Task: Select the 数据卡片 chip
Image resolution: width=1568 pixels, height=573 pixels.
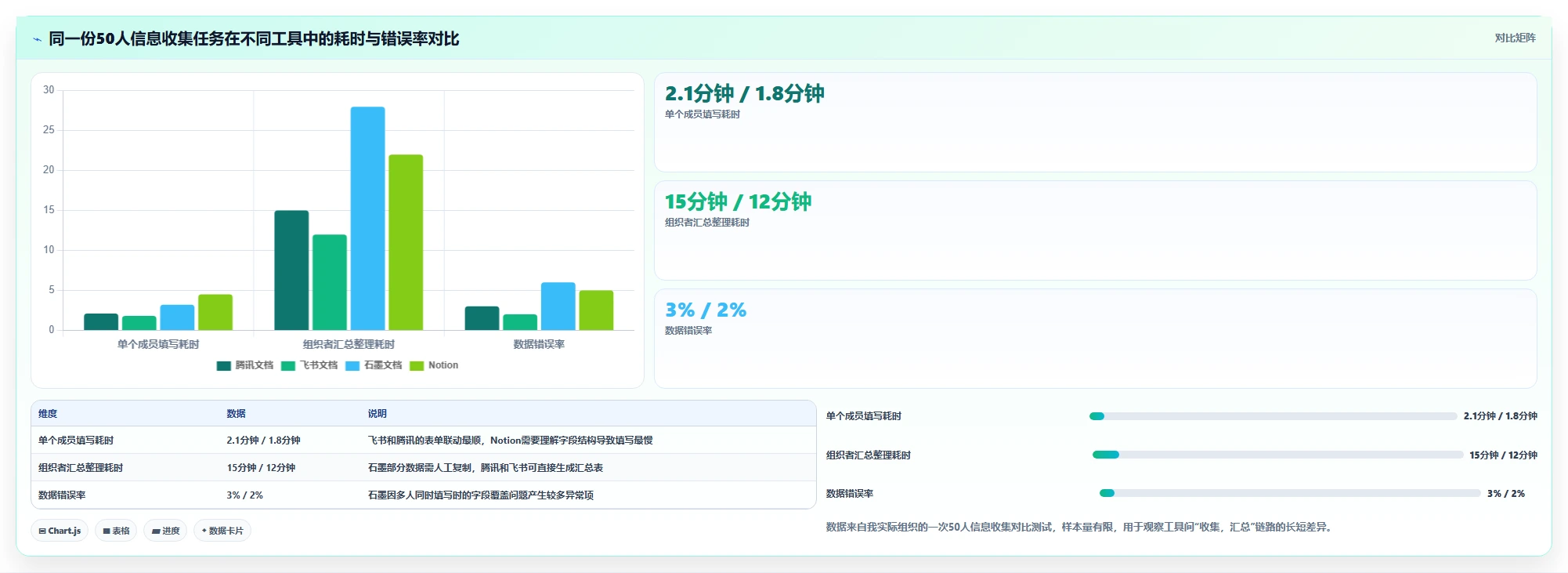Action: pos(222,531)
